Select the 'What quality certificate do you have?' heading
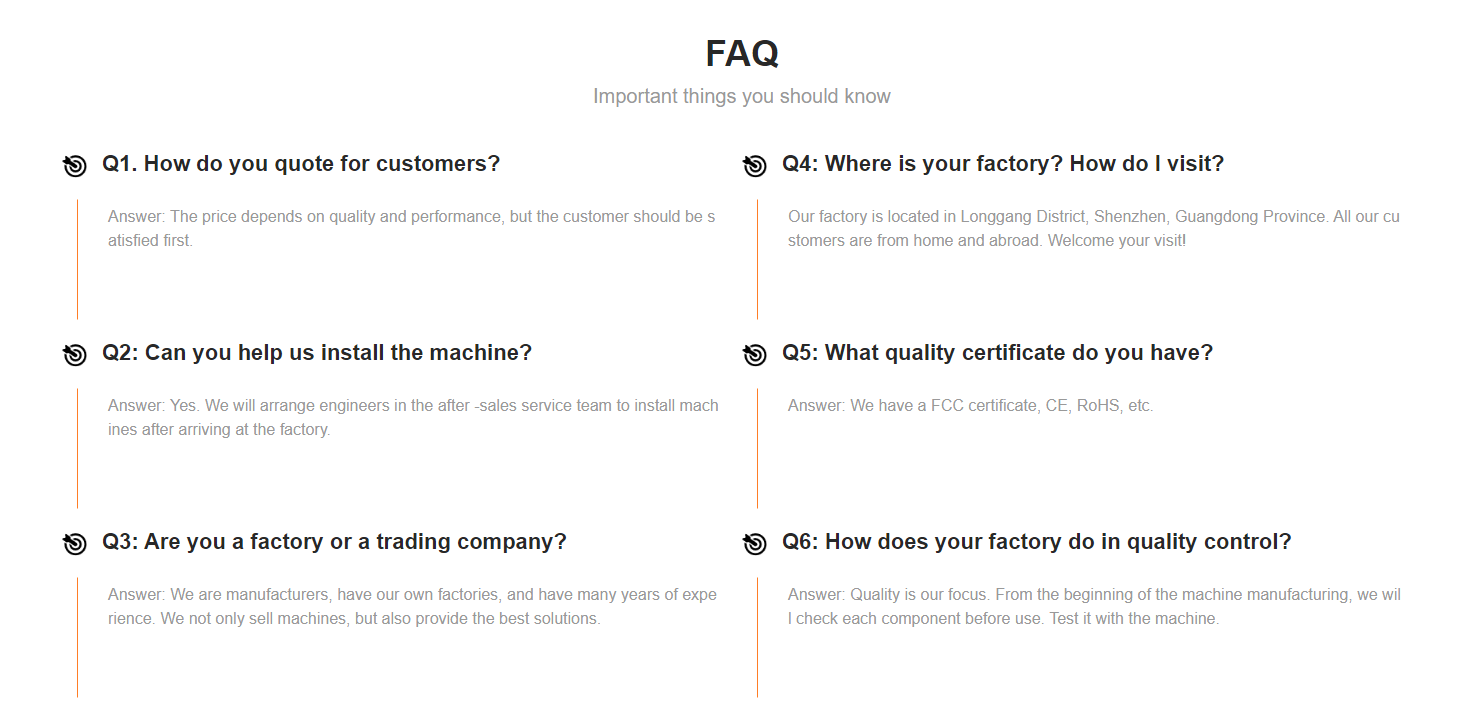The width and height of the screenshot is (1478, 718). point(997,353)
